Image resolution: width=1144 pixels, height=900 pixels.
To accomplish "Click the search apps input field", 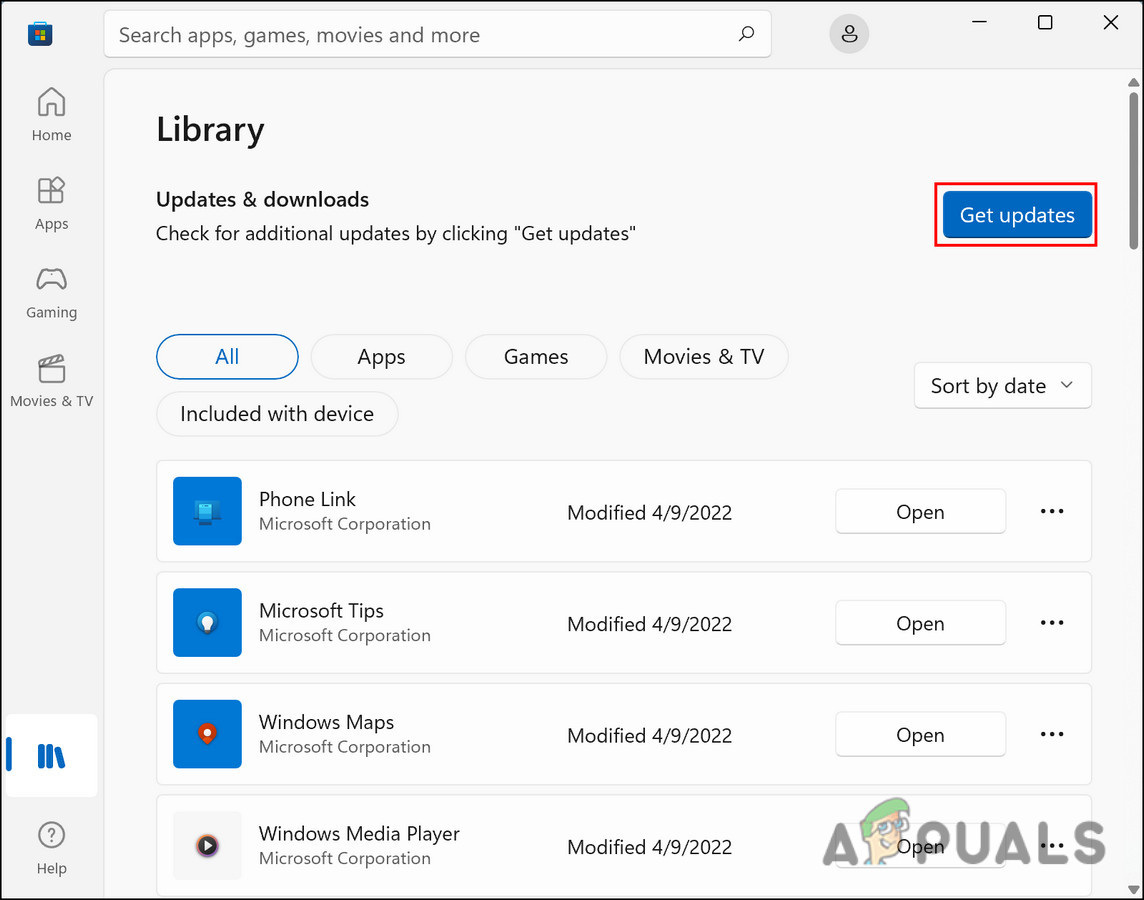I will point(436,34).
